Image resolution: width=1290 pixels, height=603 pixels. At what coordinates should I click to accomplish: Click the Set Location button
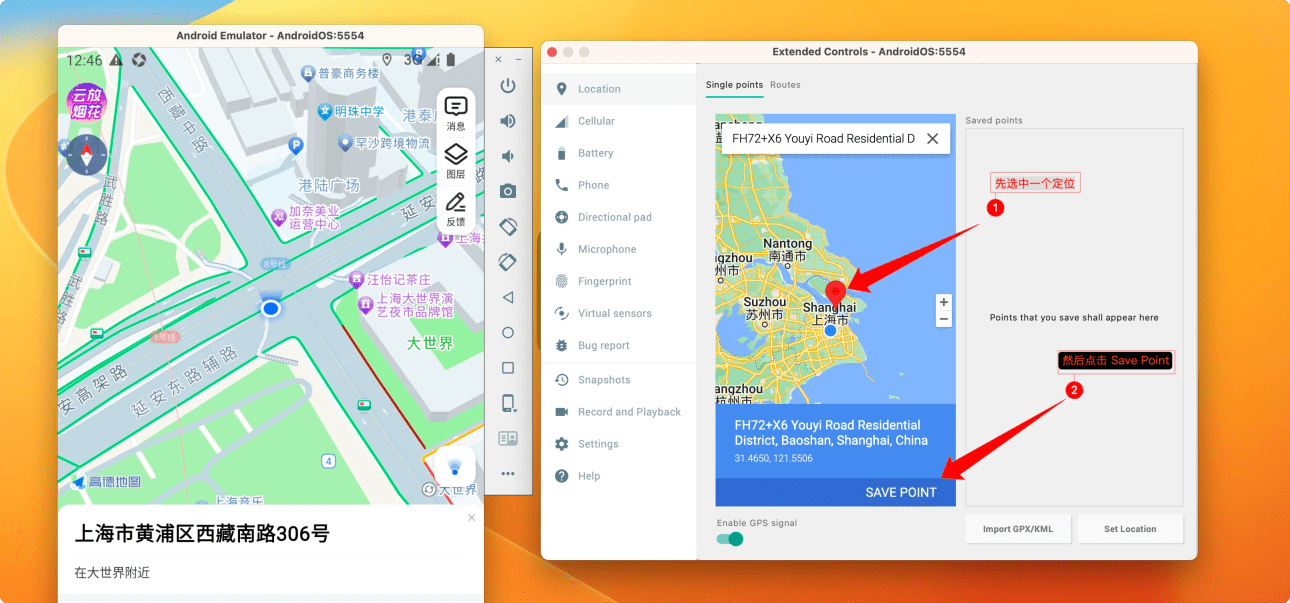pos(1130,529)
